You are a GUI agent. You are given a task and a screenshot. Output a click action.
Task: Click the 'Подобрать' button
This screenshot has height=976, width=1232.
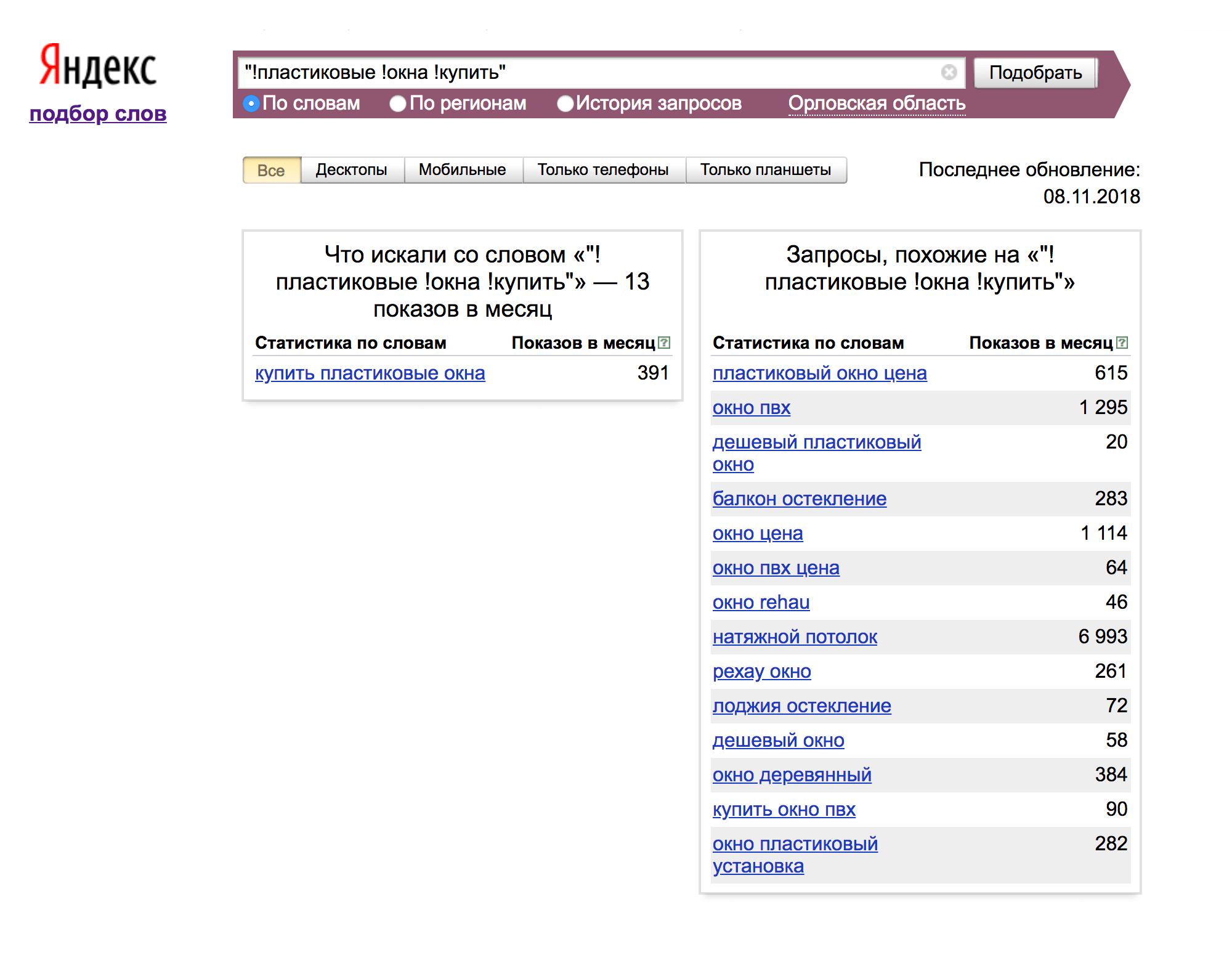click(1035, 73)
